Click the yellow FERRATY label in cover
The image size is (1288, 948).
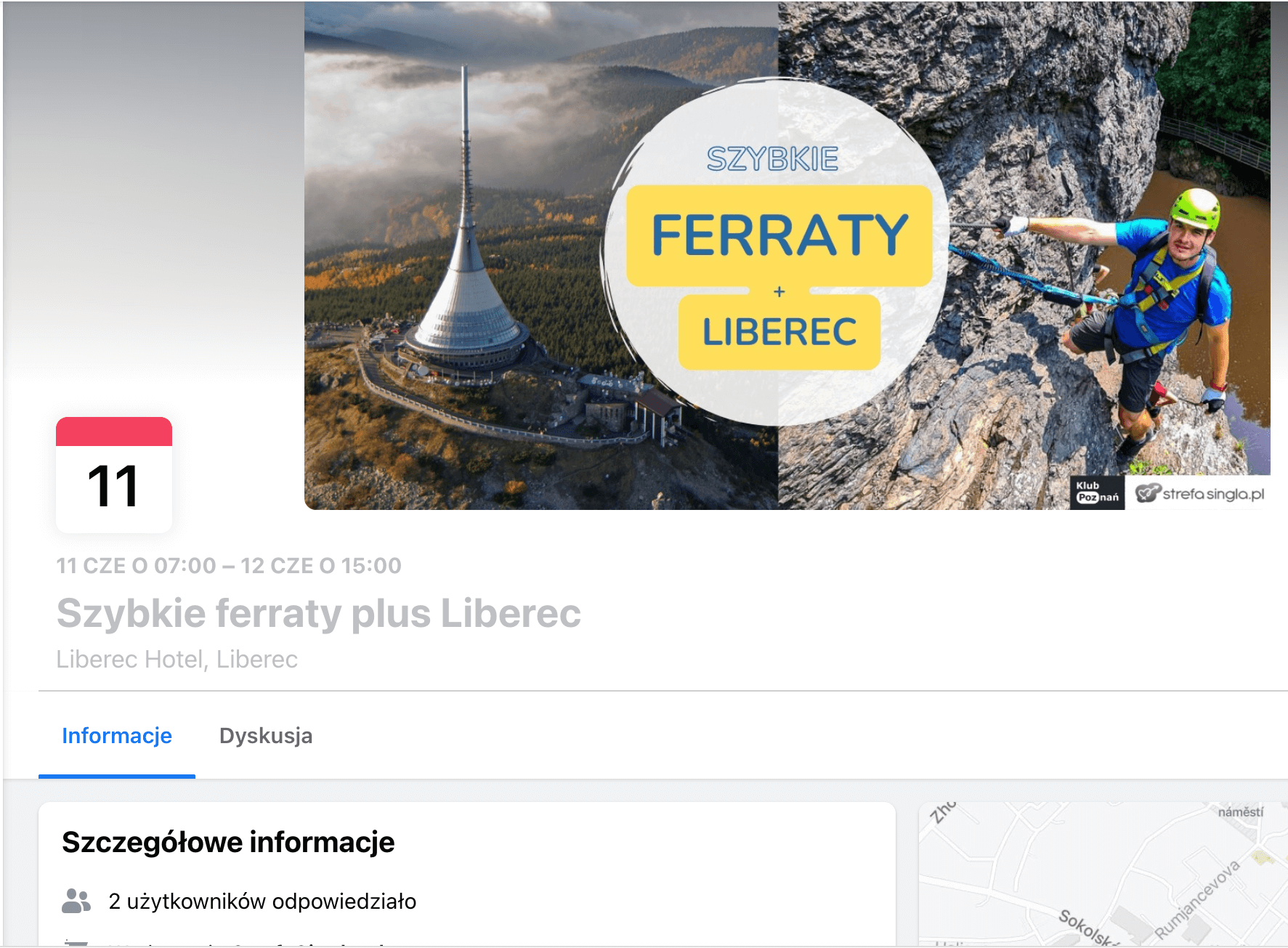779,235
